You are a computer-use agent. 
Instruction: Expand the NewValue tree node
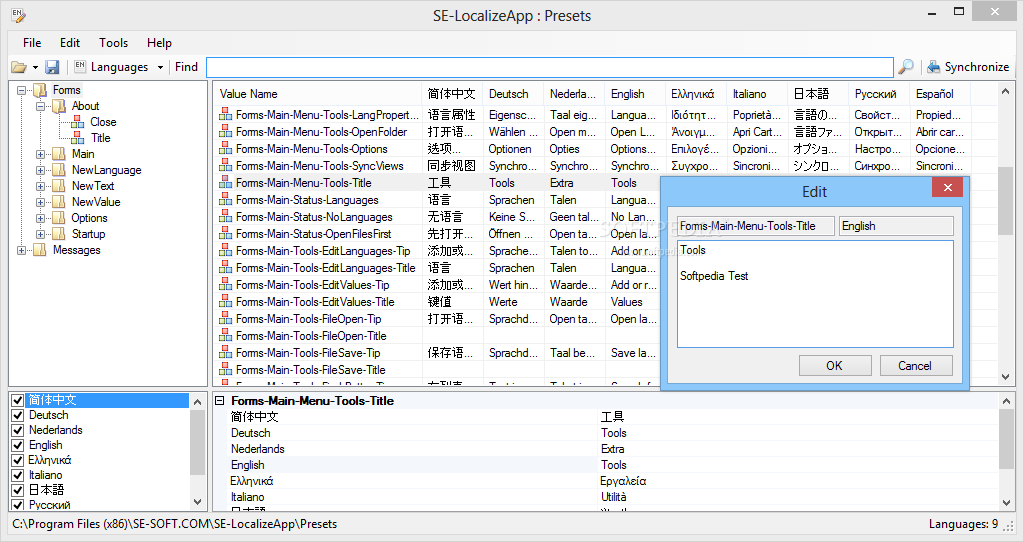tap(40, 202)
